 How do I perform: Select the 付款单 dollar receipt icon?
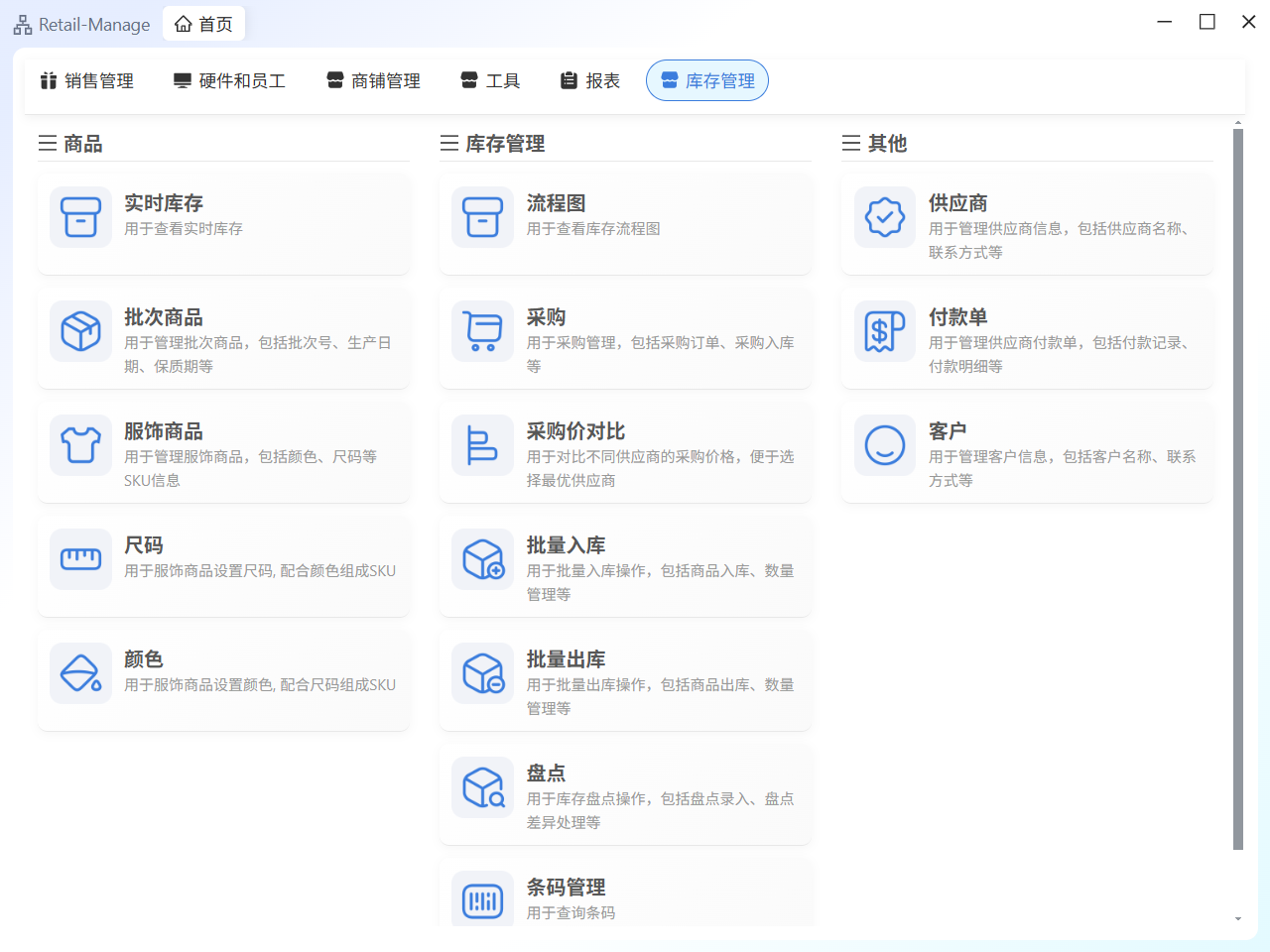tap(884, 331)
